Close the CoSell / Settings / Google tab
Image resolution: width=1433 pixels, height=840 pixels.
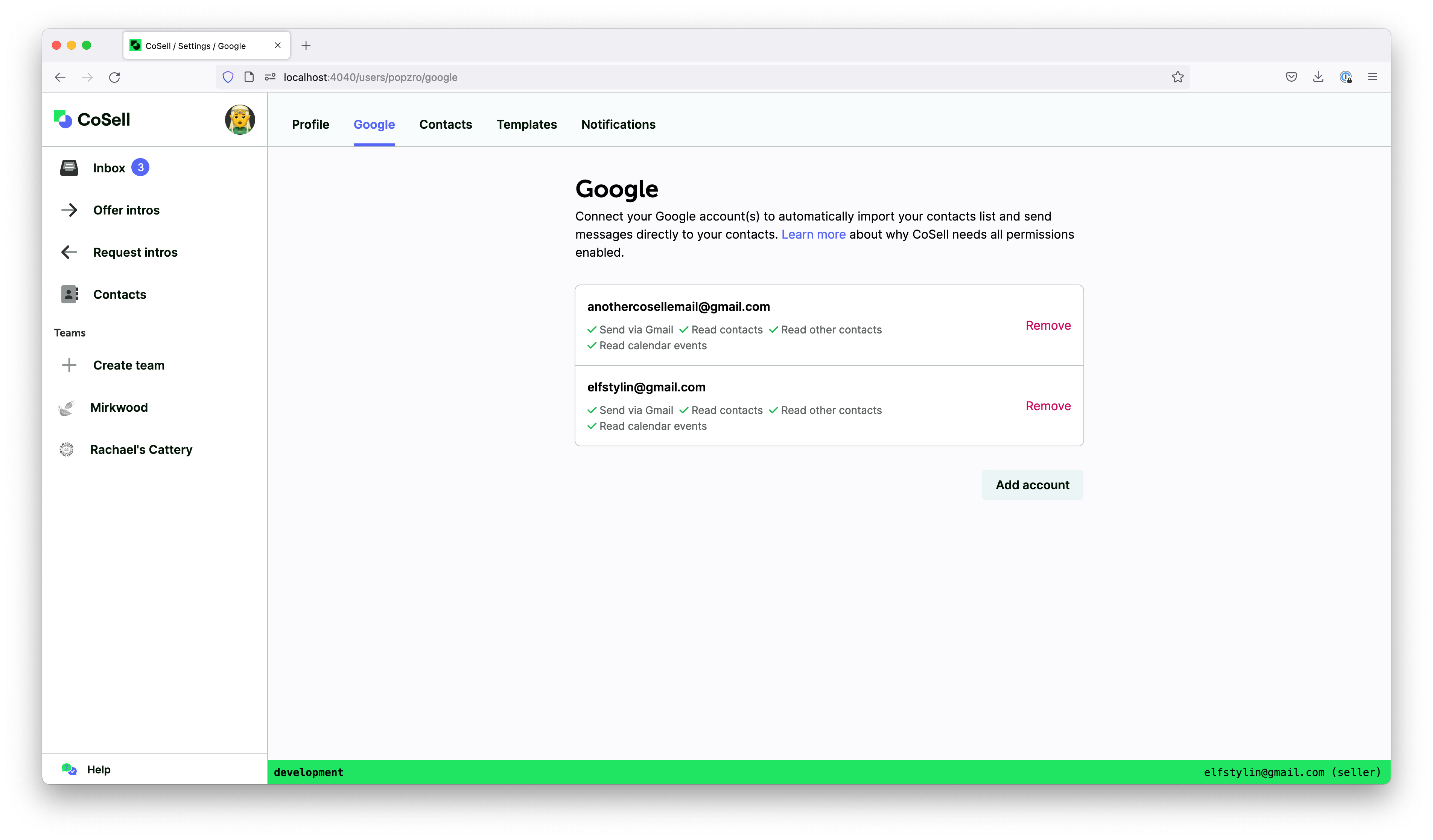(277, 46)
